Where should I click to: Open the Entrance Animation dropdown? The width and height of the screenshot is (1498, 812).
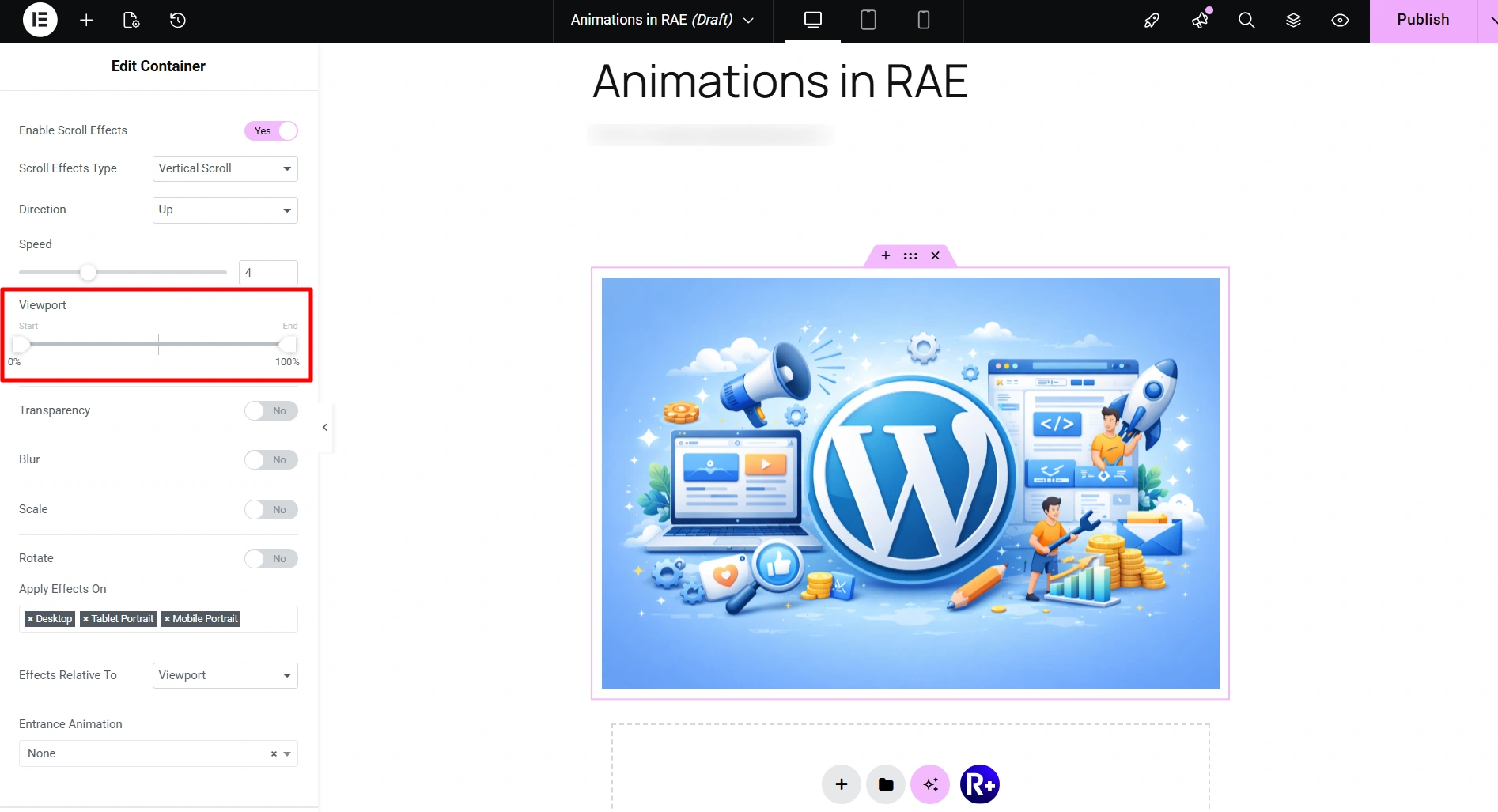pyautogui.click(x=158, y=753)
